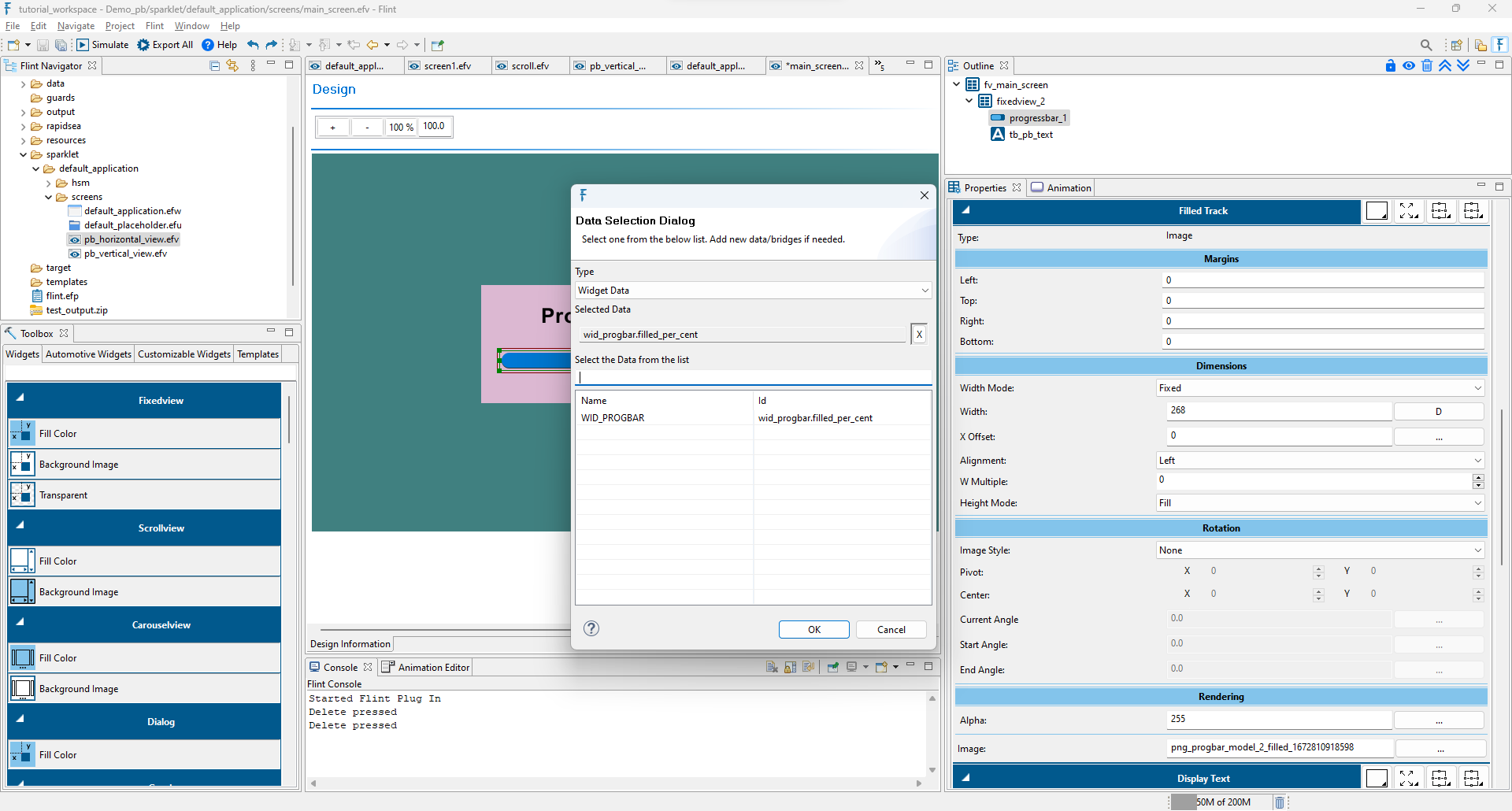The height and width of the screenshot is (811, 1512).
Task: Open the Type dropdown showing Widget Data
Action: pyautogui.click(x=754, y=291)
